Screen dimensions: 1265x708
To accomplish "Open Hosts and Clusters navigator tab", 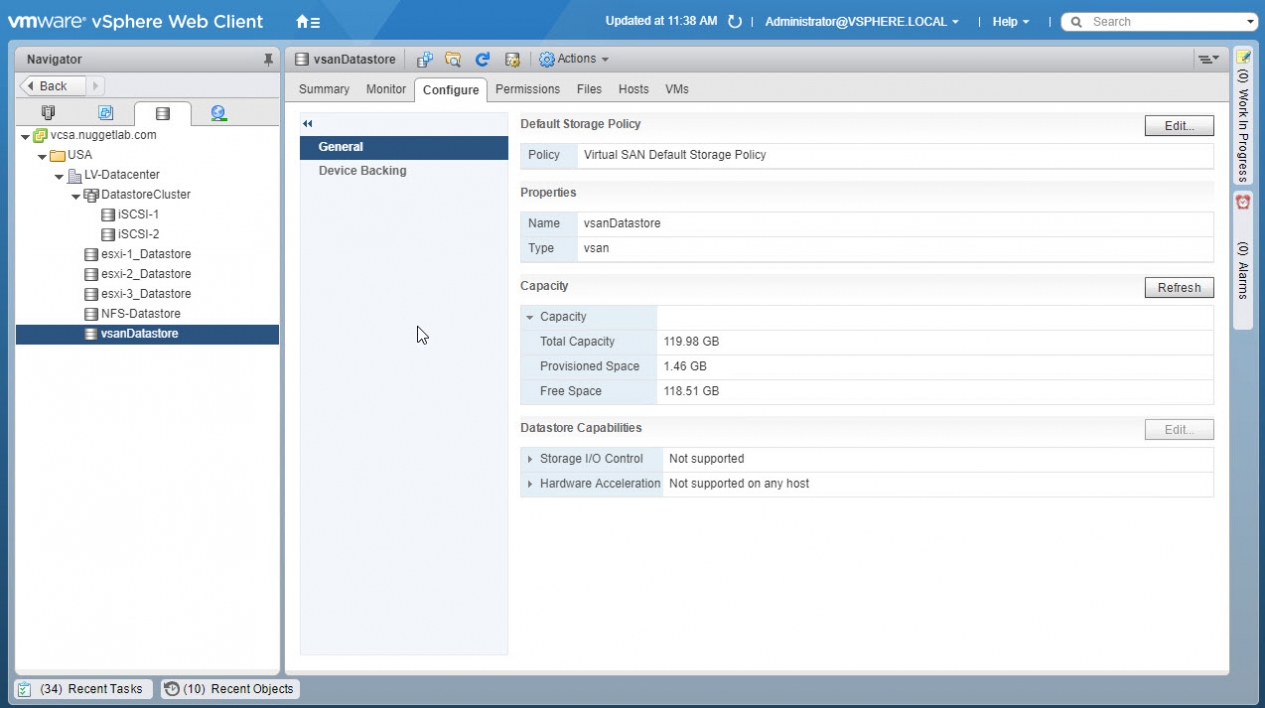I will coord(48,113).
